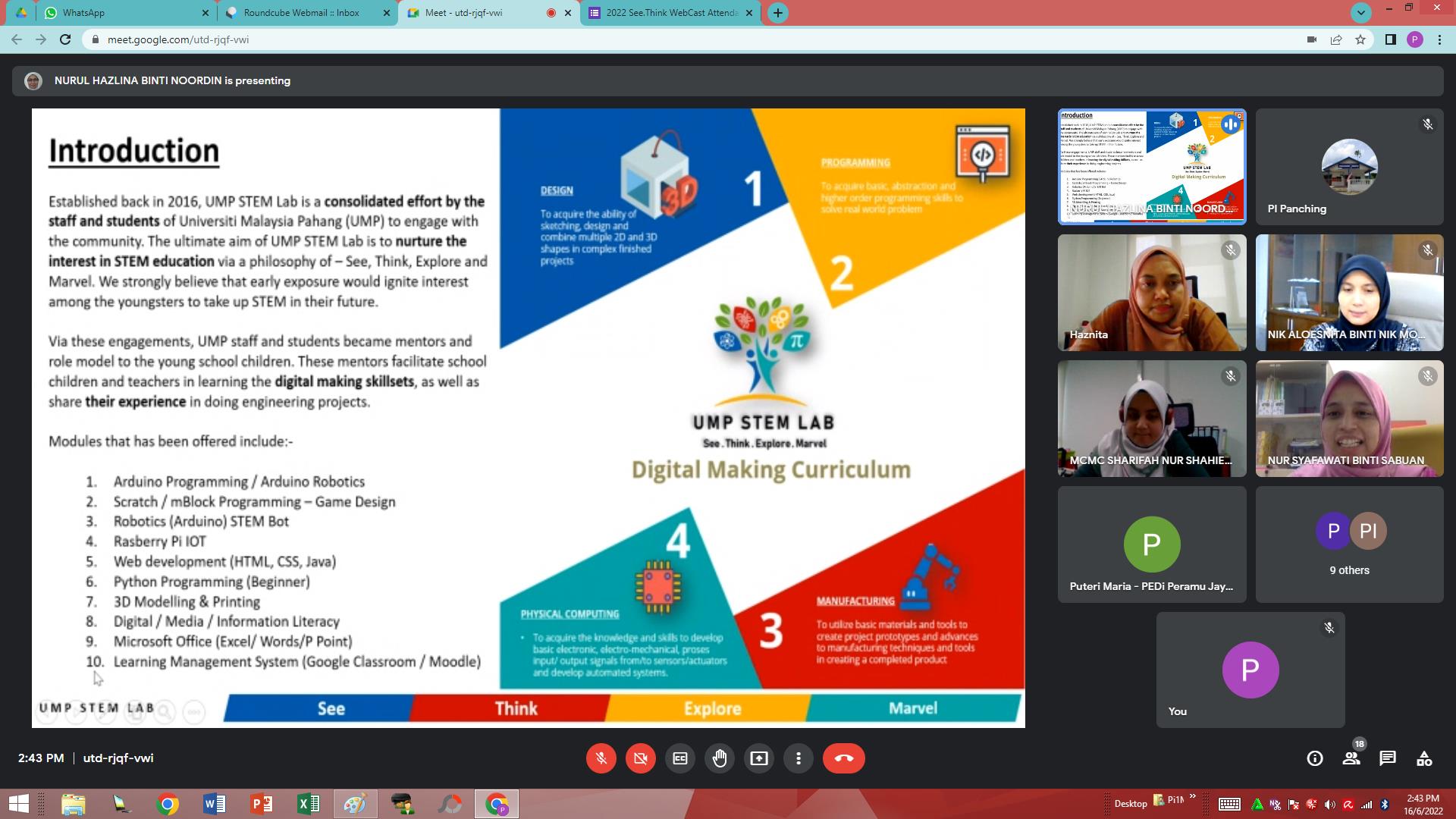
Task: Open chat with everyone panel
Action: click(1388, 758)
